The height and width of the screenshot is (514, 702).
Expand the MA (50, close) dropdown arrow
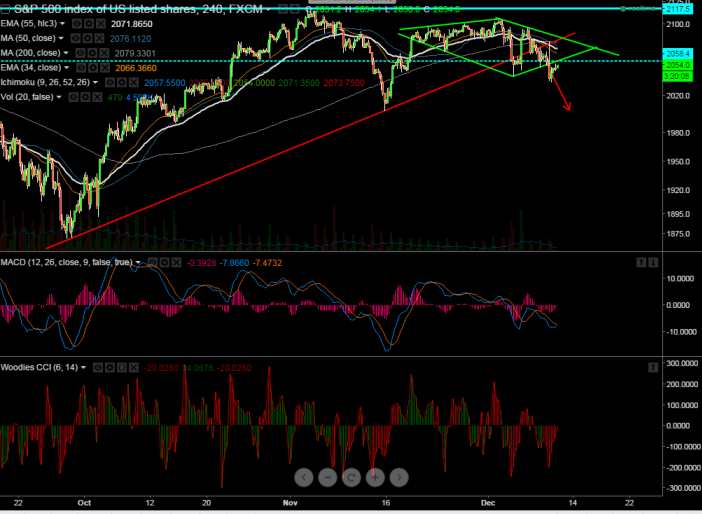point(61,39)
